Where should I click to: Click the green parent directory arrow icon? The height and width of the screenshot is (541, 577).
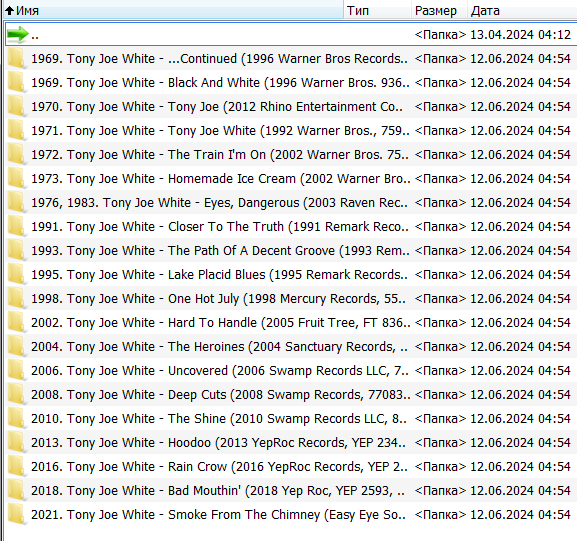[x=17, y=35]
